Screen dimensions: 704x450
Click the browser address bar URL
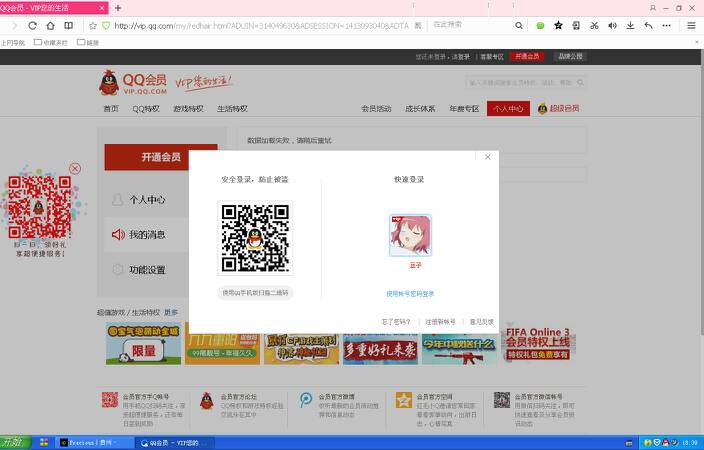(x=261, y=26)
